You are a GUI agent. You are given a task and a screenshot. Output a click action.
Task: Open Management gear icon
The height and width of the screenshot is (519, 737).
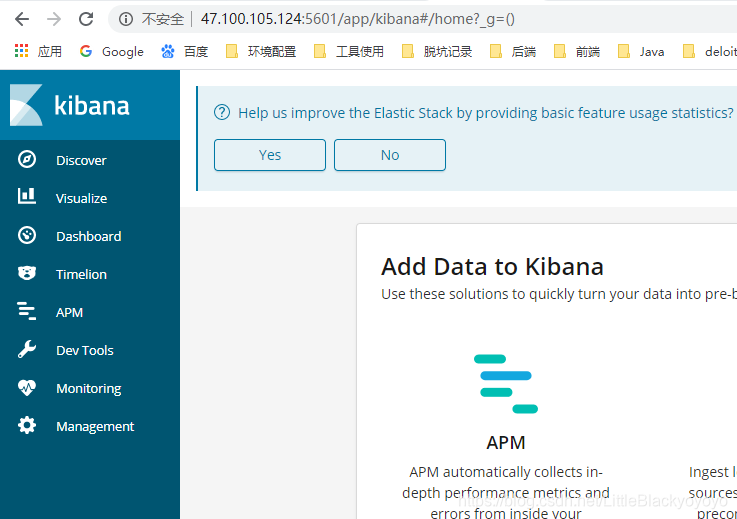click(27, 426)
